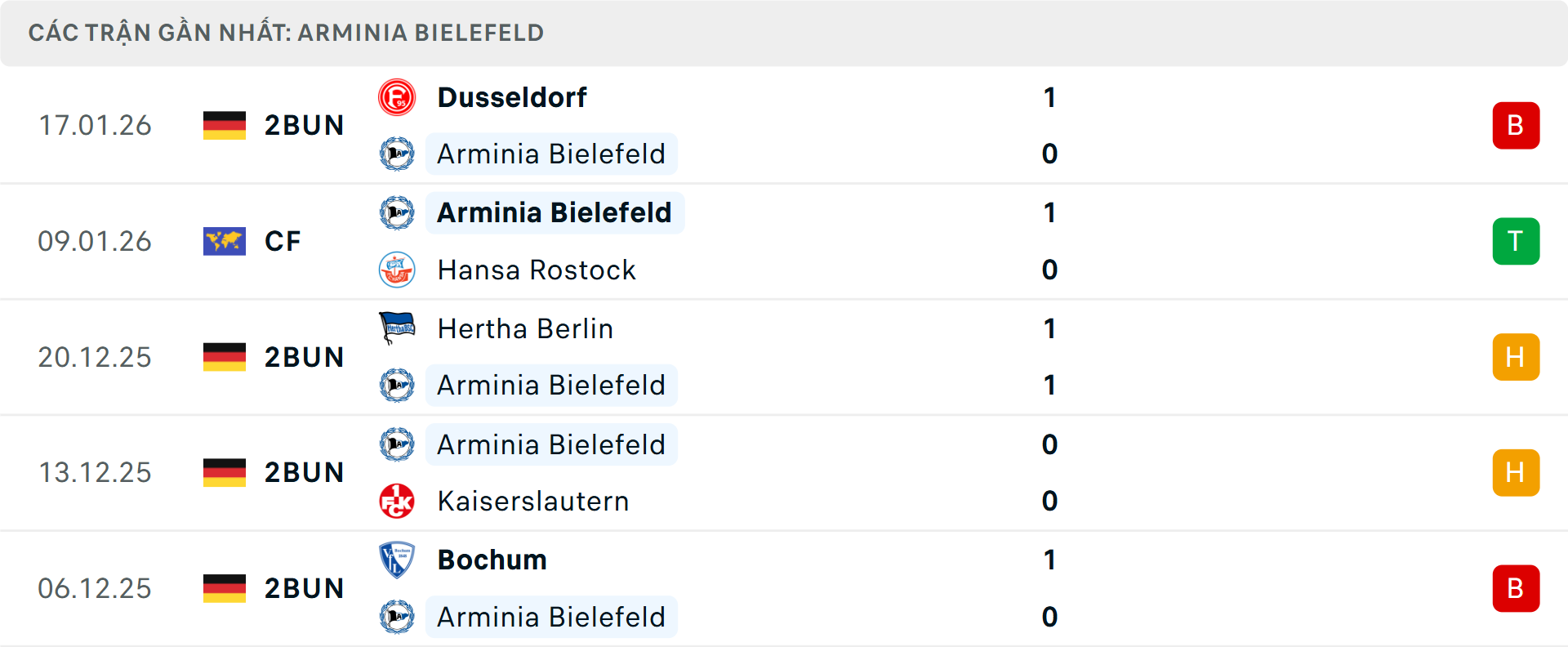
Task: Click the world map icon beside CF
Action: click(x=225, y=241)
